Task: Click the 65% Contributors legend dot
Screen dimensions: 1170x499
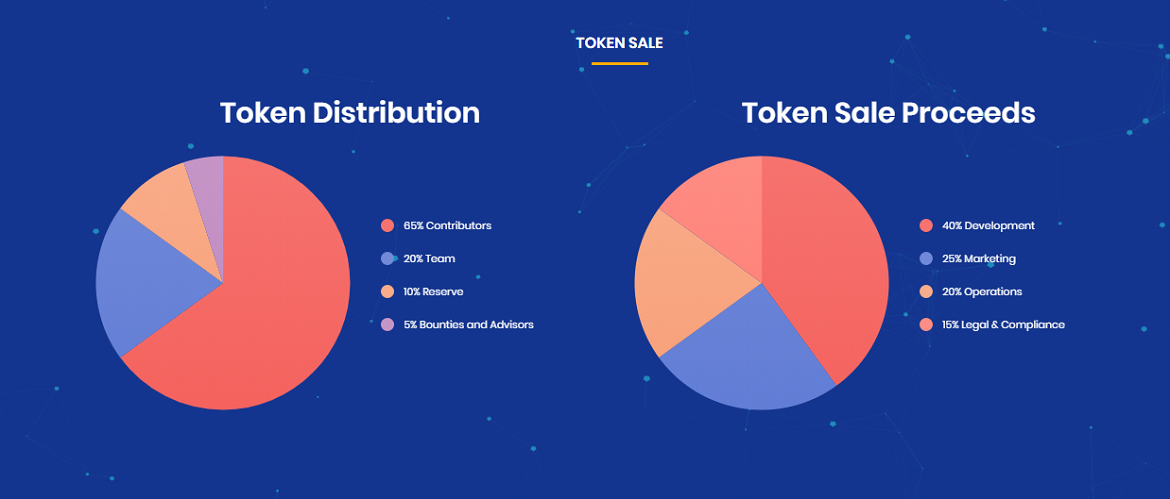Action: (387, 225)
